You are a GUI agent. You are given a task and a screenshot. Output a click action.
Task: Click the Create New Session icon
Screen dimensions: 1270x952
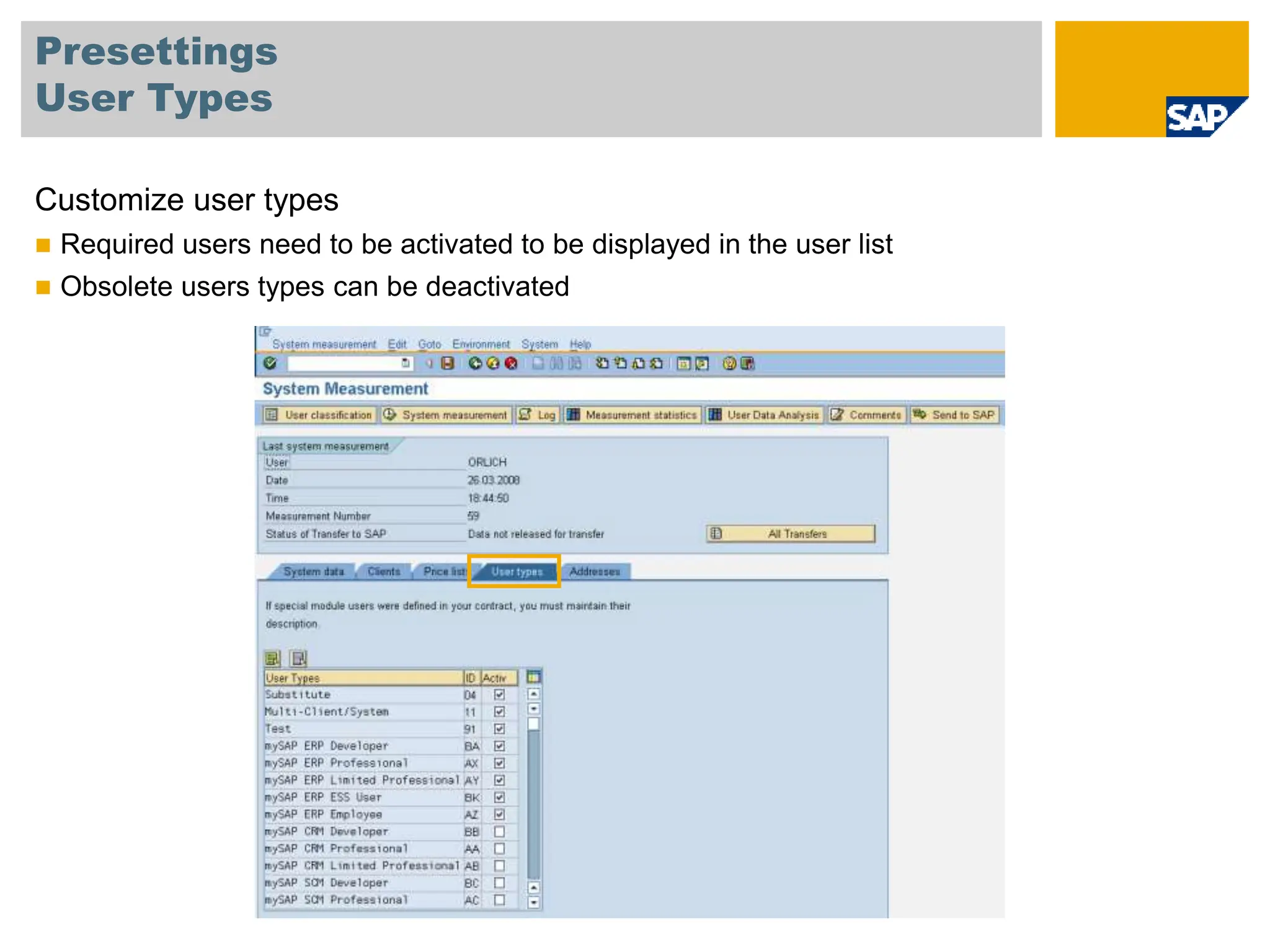683,363
